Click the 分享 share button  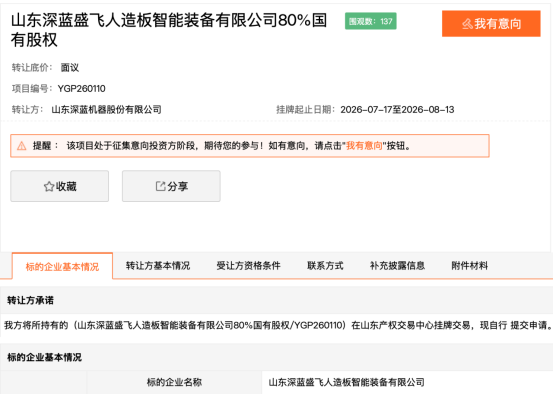[171, 186]
